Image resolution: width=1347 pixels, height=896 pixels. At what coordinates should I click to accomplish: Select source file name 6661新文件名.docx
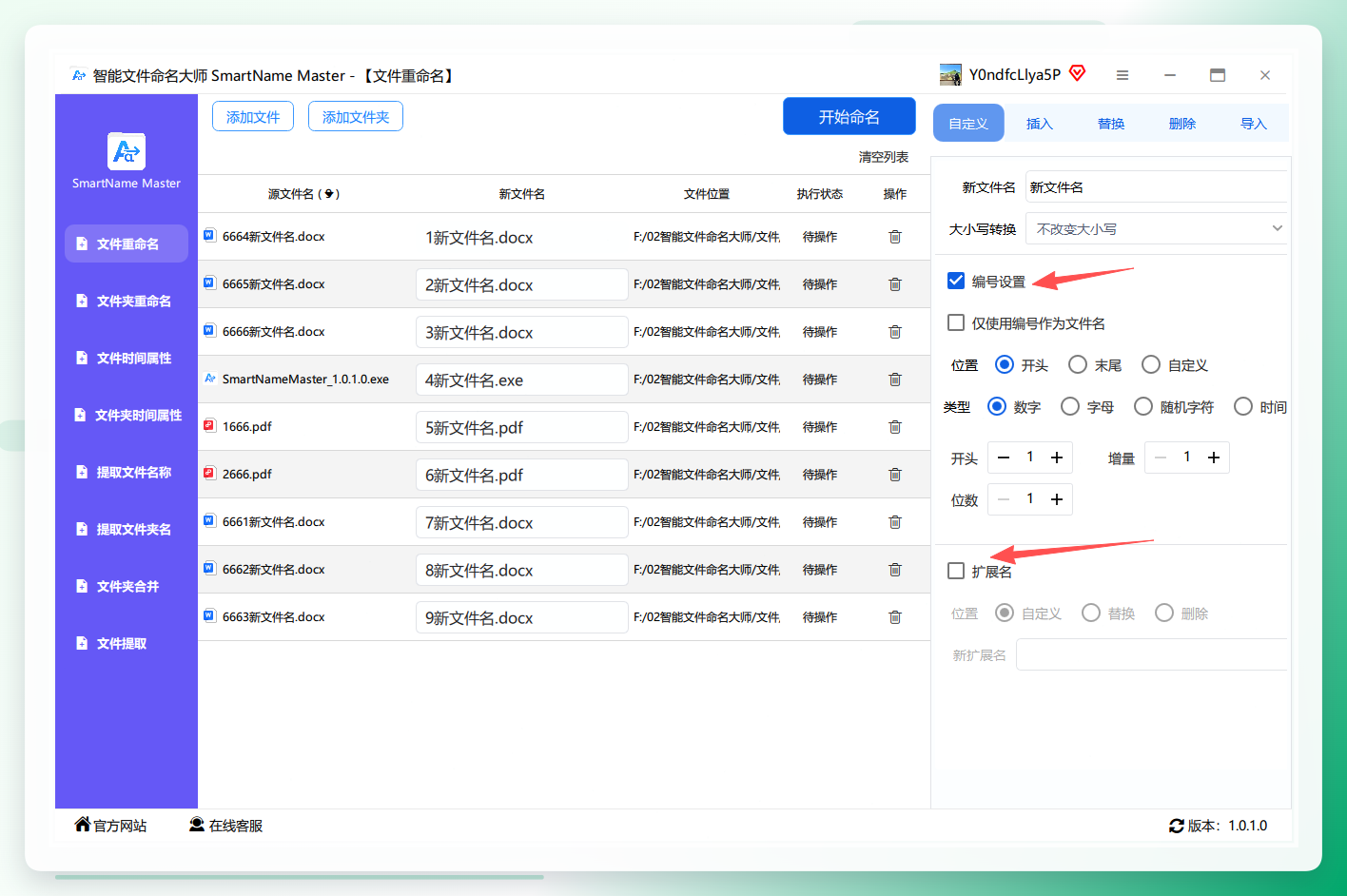tap(274, 522)
